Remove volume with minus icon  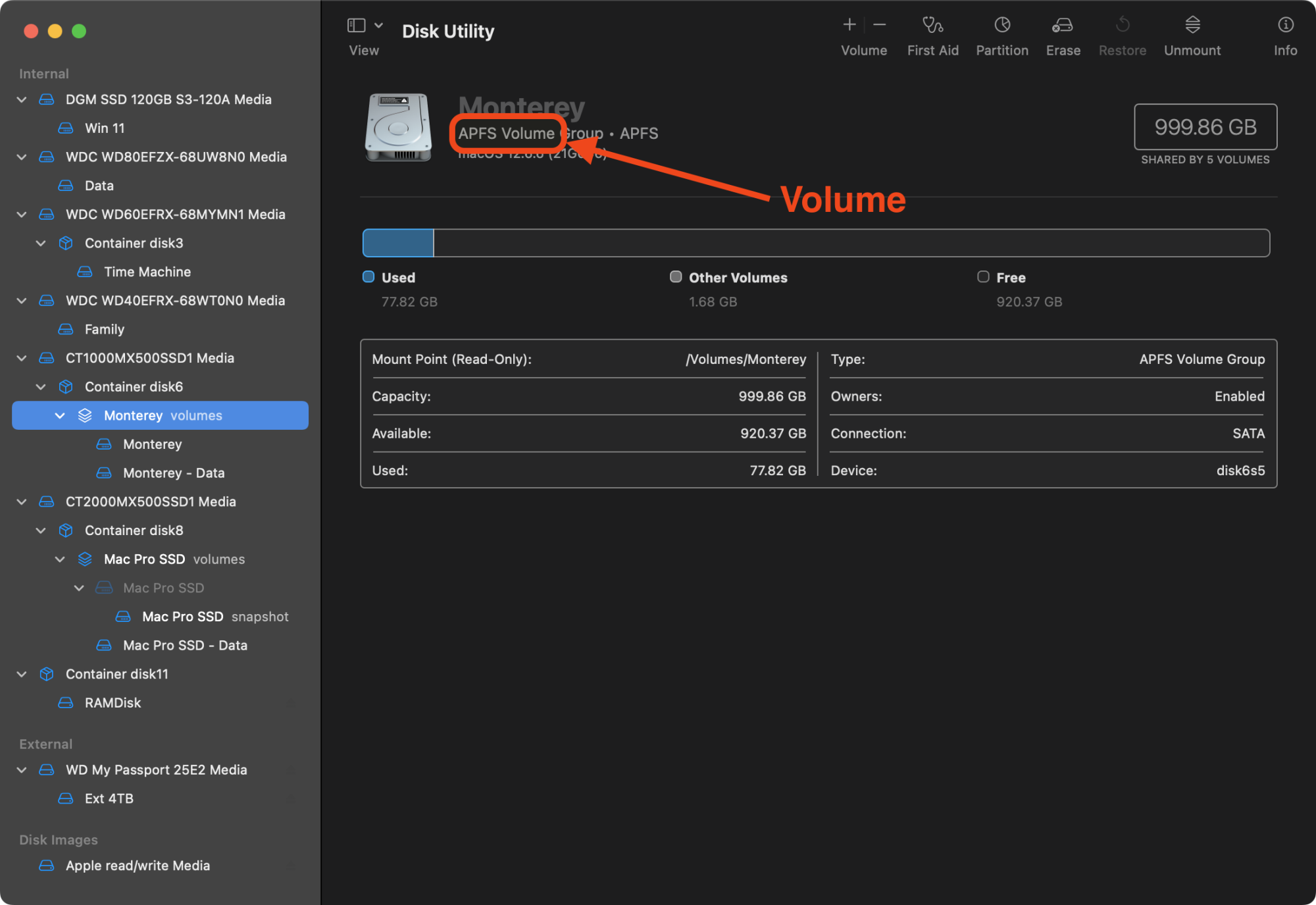pos(880,26)
